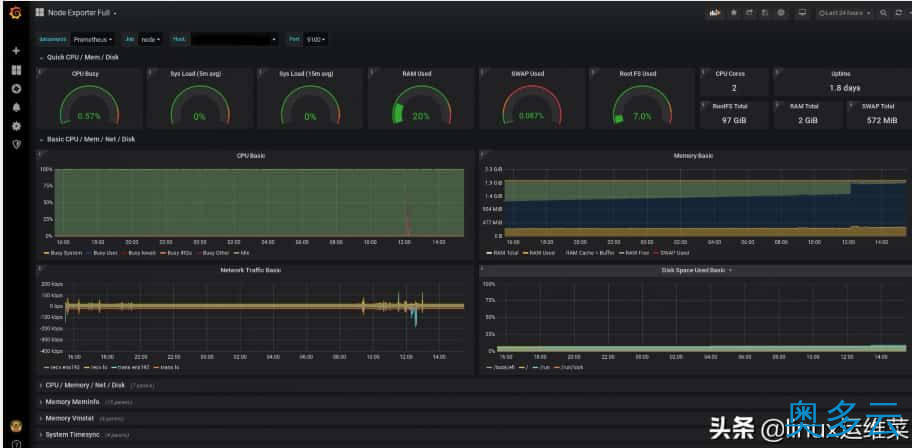Screen dimensions: 912x448
Task: Open the CPU Basic panel title menu
Action: (x=251, y=155)
